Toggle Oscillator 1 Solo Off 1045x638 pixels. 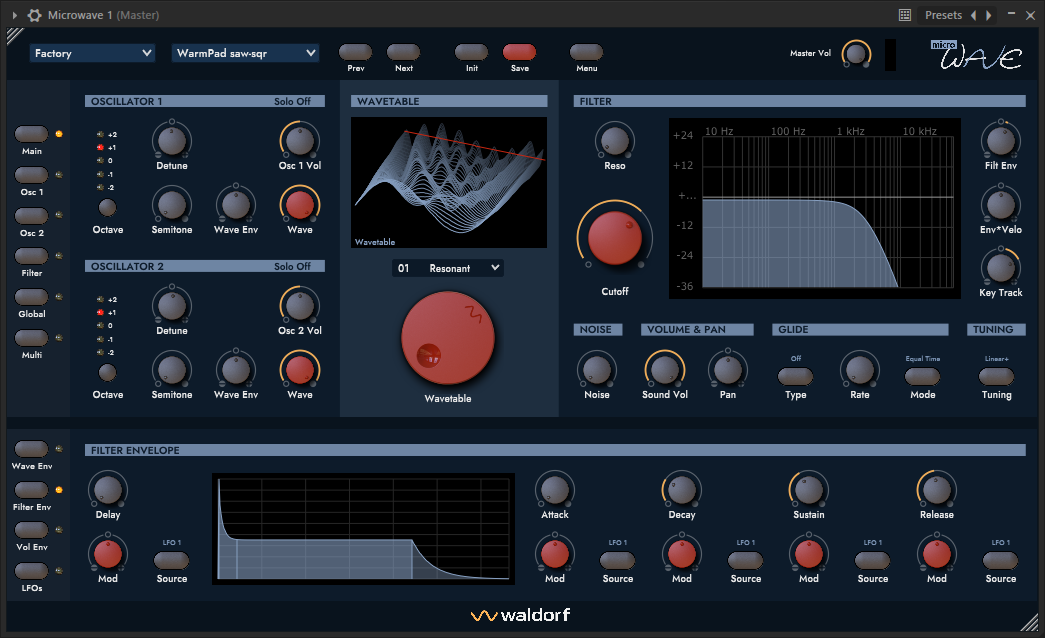point(292,101)
